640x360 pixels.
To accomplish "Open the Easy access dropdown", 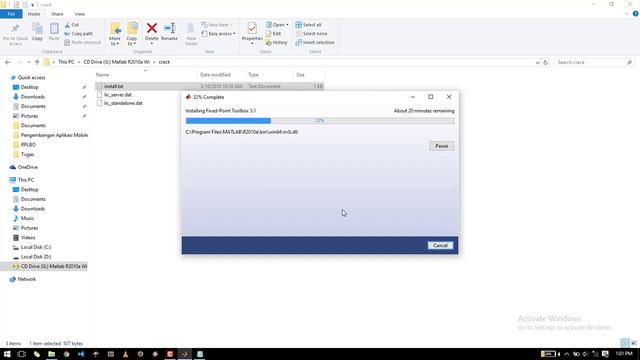I will coord(219,33).
